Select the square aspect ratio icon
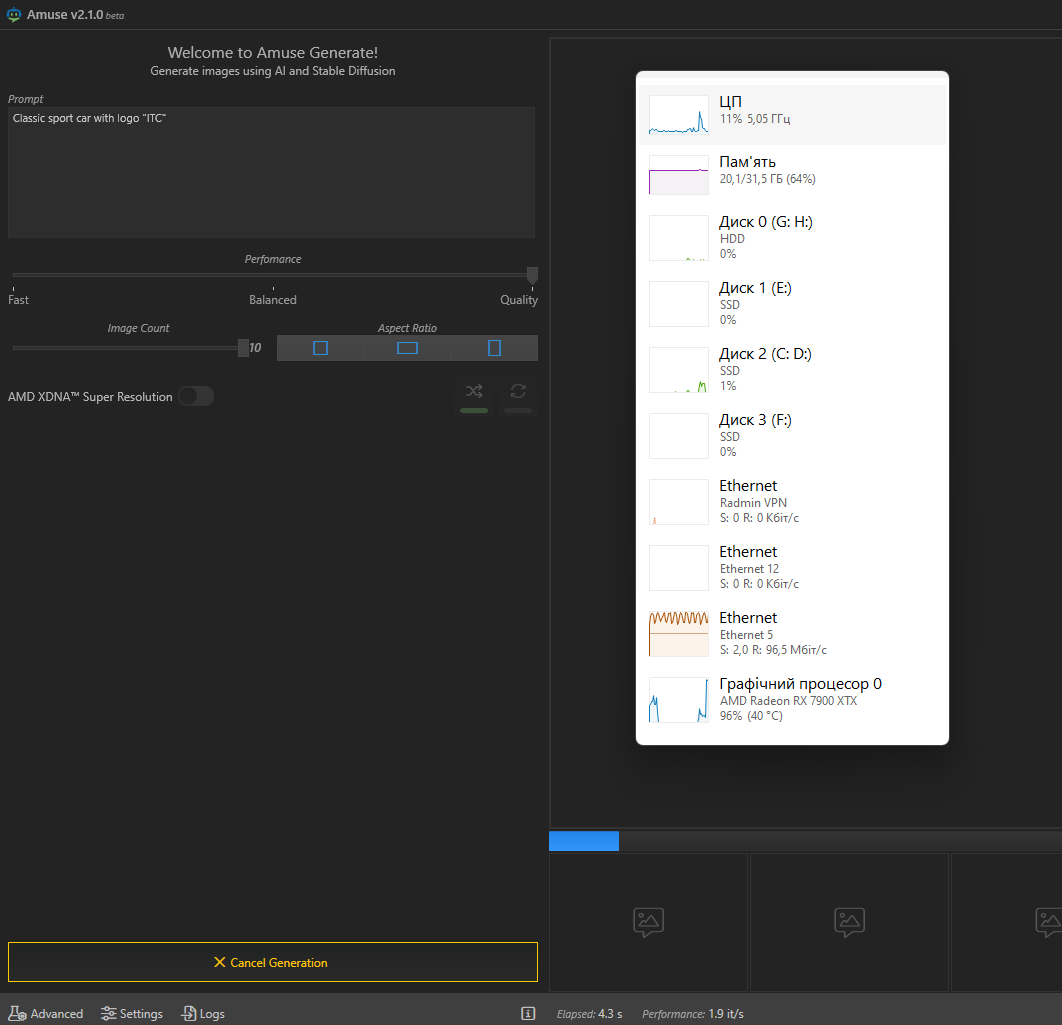The width and height of the screenshot is (1062, 1025). point(320,347)
